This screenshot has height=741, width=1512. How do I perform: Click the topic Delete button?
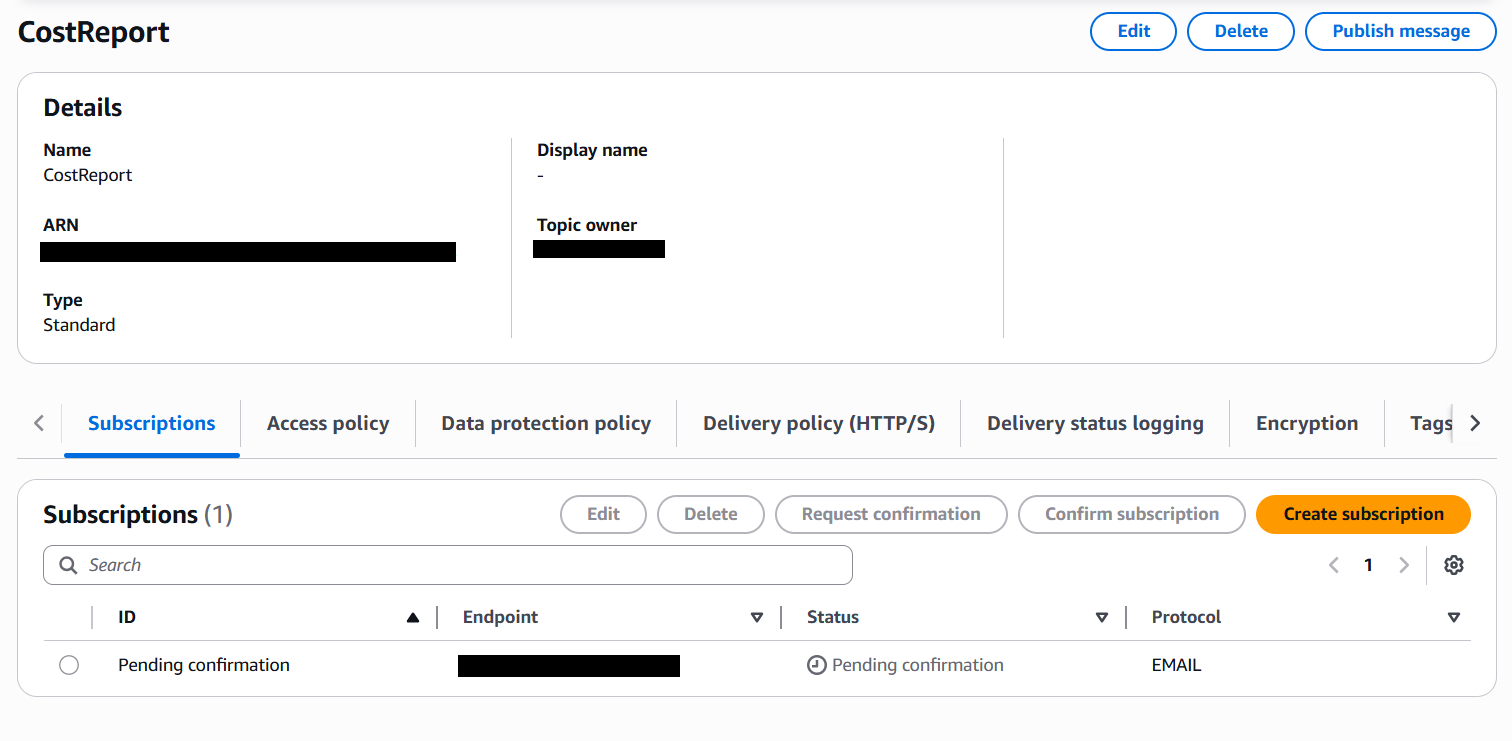point(1241,31)
